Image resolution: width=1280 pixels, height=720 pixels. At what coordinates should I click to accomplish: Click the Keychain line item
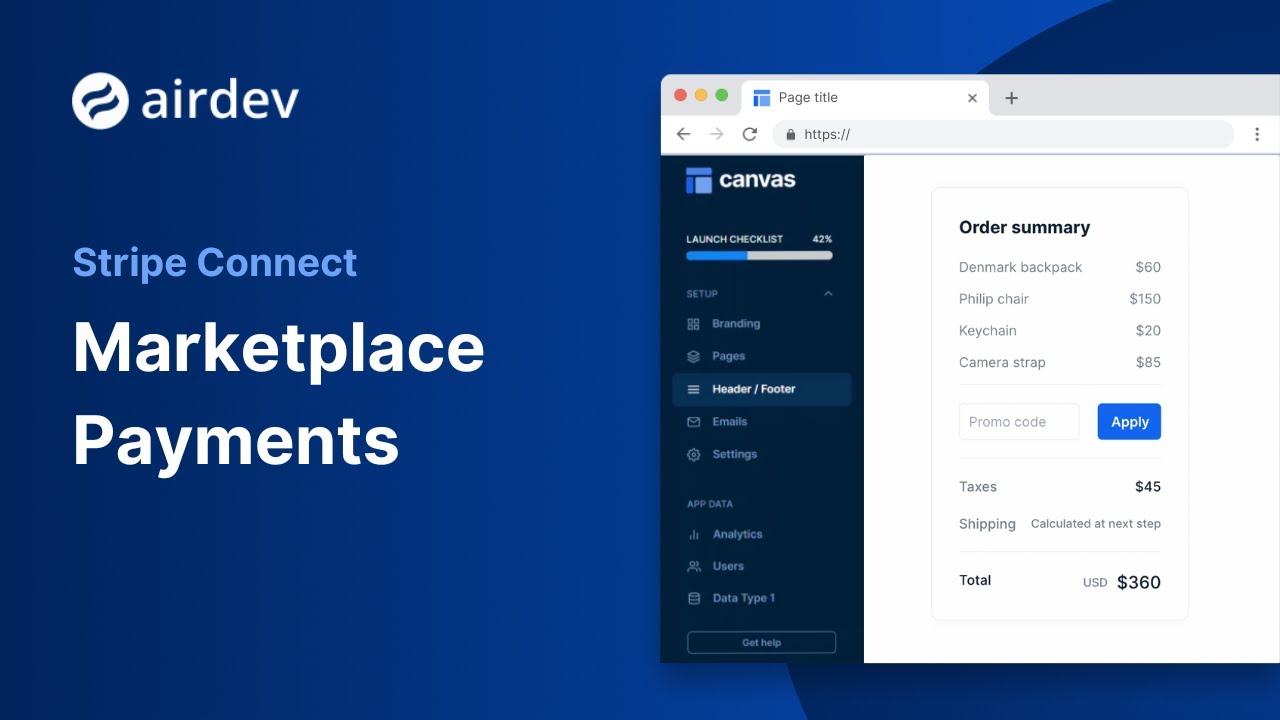coord(987,331)
